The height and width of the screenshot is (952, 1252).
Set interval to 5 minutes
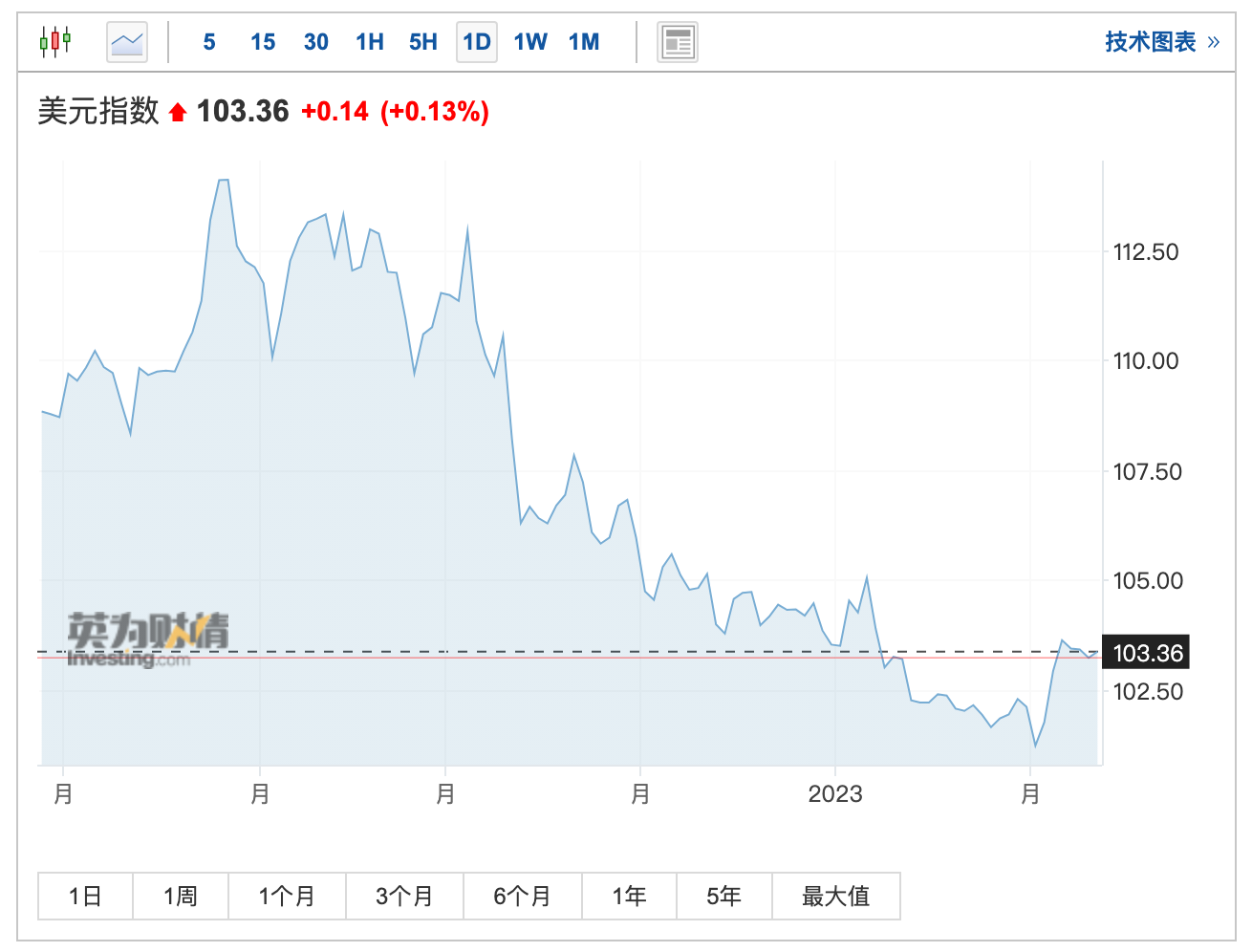[209, 42]
